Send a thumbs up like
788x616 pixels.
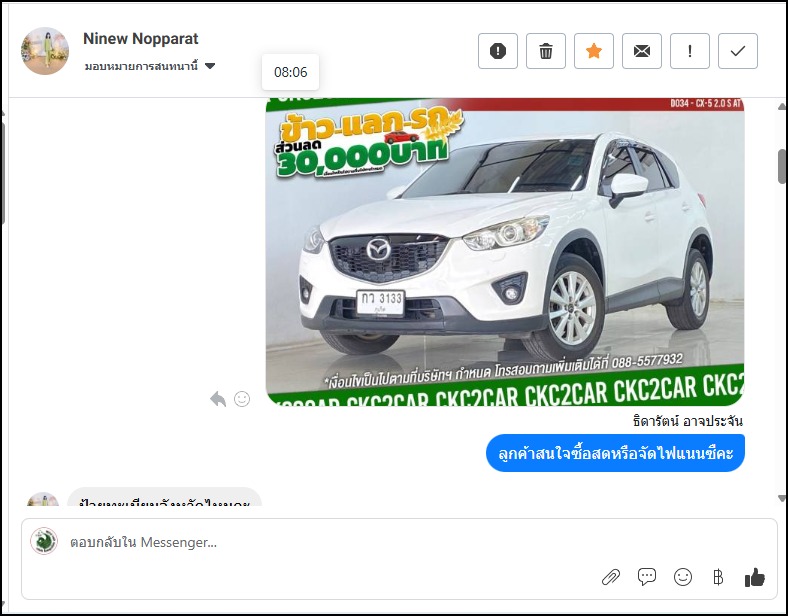coord(754,577)
